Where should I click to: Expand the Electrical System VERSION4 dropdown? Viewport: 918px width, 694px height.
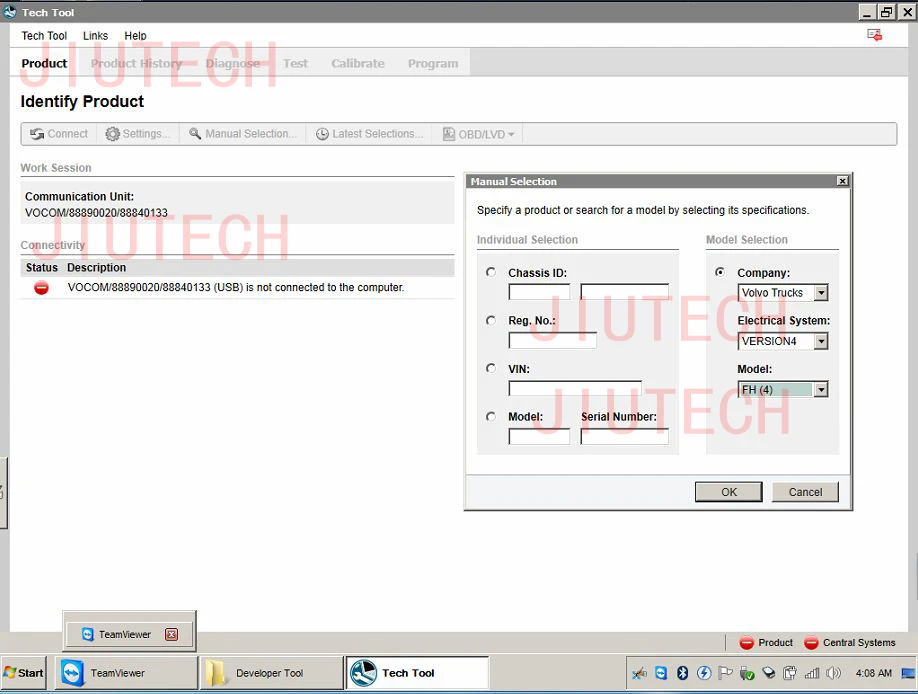(x=822, y=340)
